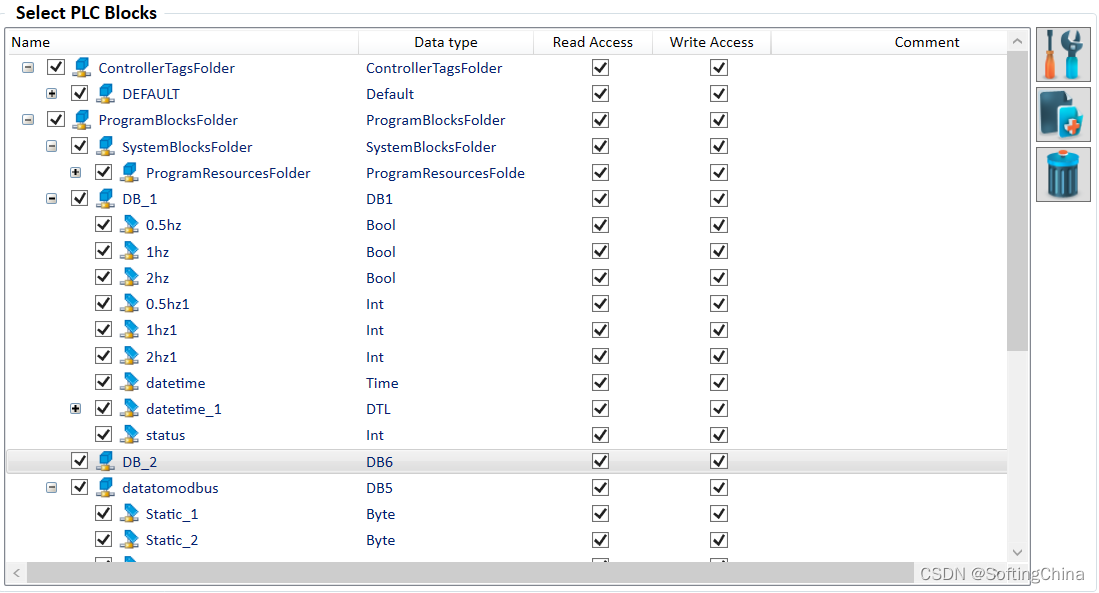
Task: Click the Static_2 tag icon
Action: click(x=130, y=540)
